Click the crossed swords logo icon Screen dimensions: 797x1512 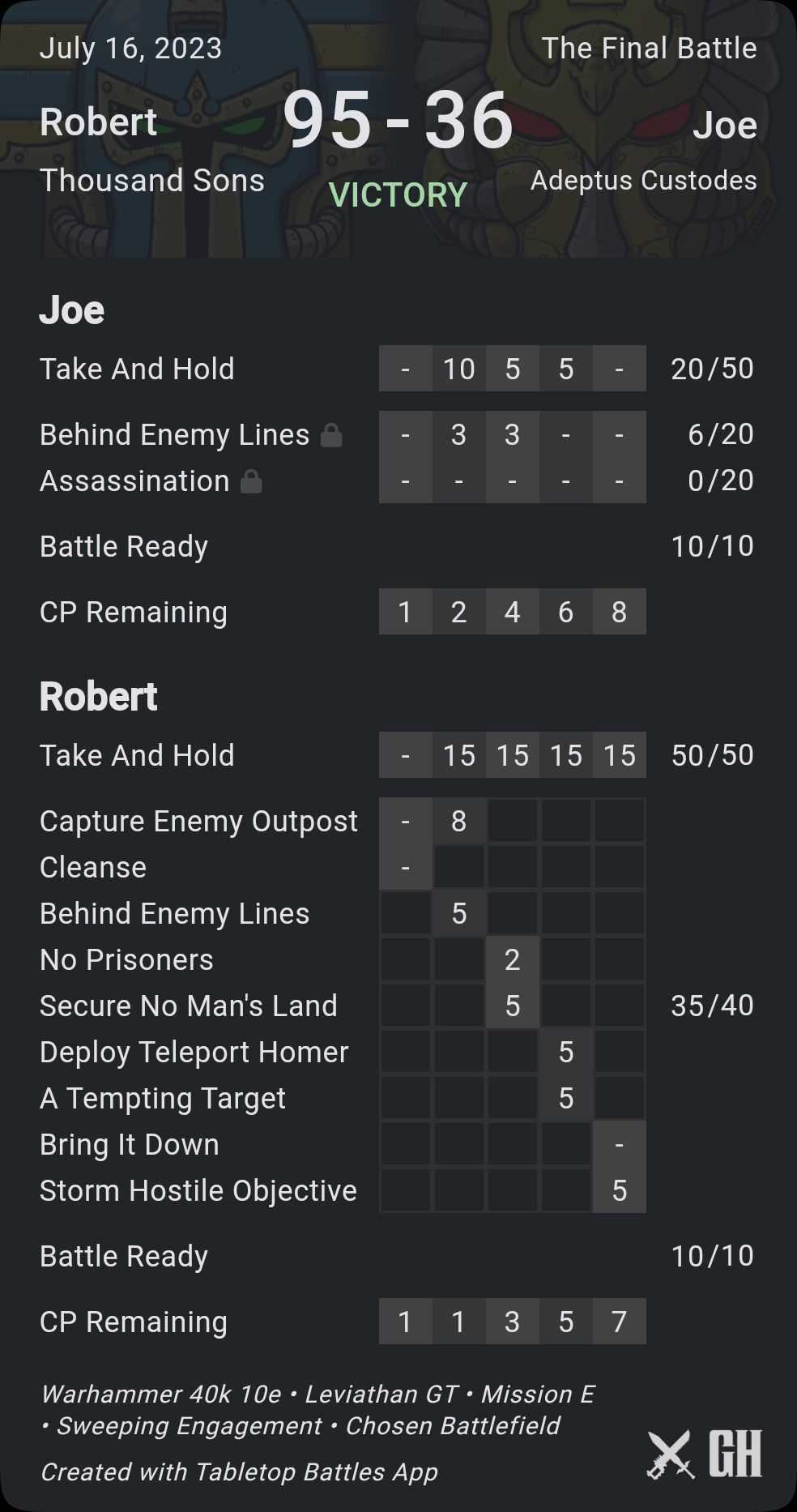point(670,1454)
